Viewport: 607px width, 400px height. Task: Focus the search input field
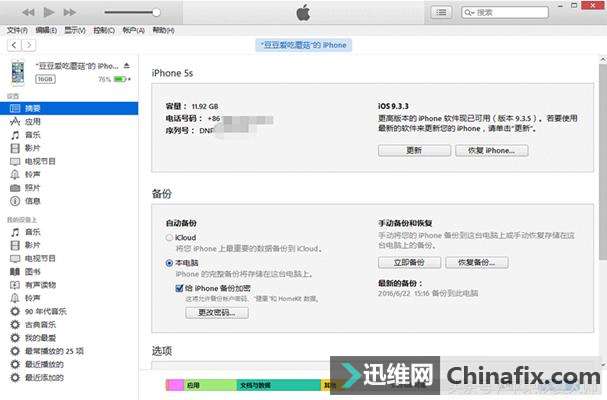pos(505,12)
